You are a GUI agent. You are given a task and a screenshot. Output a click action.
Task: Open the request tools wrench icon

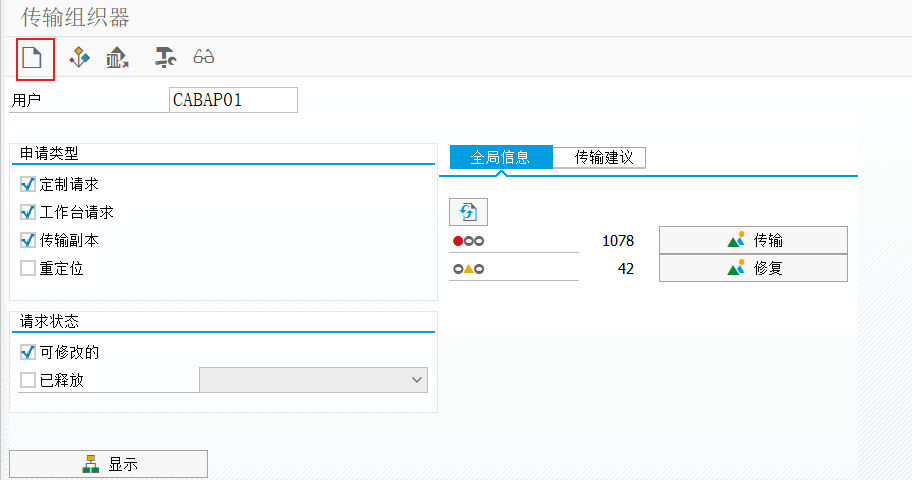click(165, 57)
